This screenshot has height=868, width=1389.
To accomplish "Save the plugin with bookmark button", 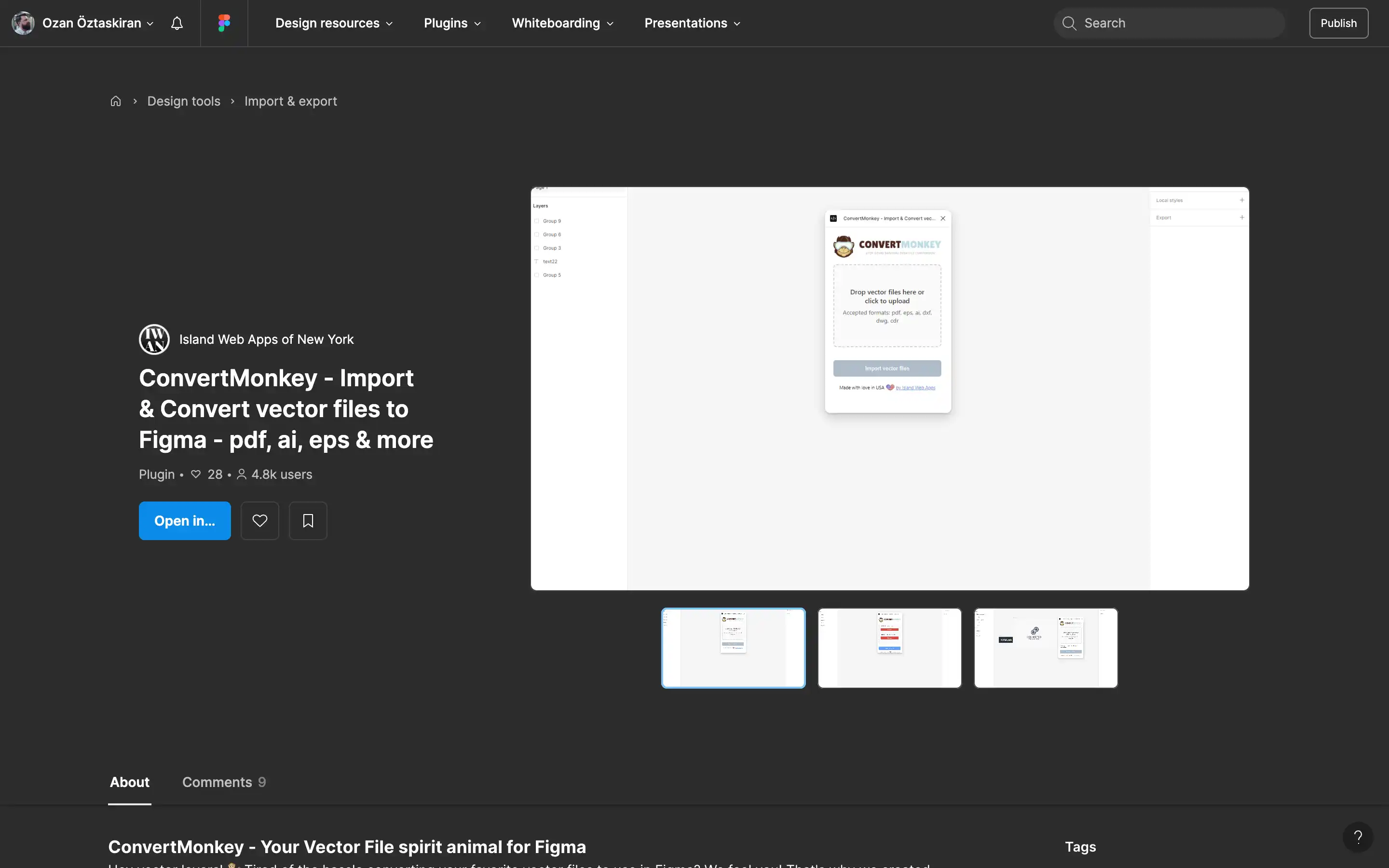I will tap(308, 521).
